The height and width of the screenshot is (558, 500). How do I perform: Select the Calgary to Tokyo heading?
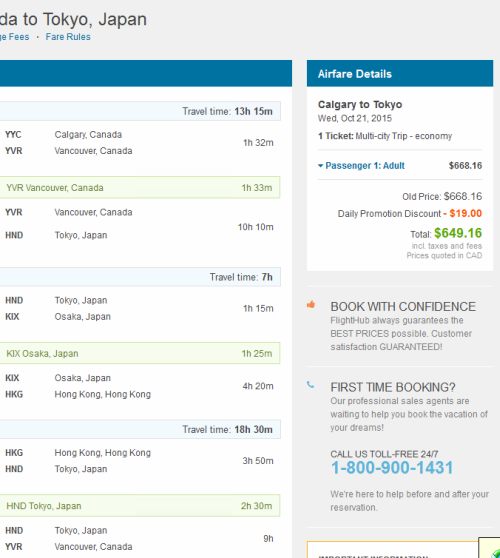(360, 104)
